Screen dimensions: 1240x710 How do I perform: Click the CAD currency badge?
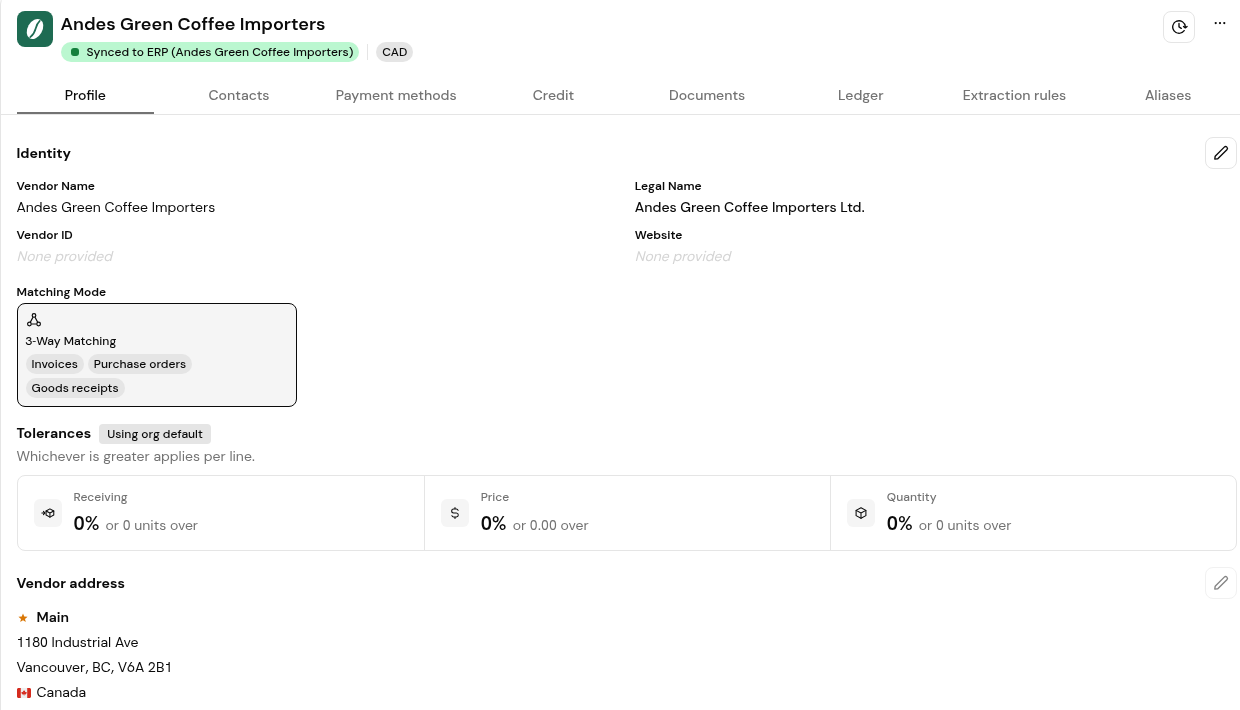[x=395, y=52]
